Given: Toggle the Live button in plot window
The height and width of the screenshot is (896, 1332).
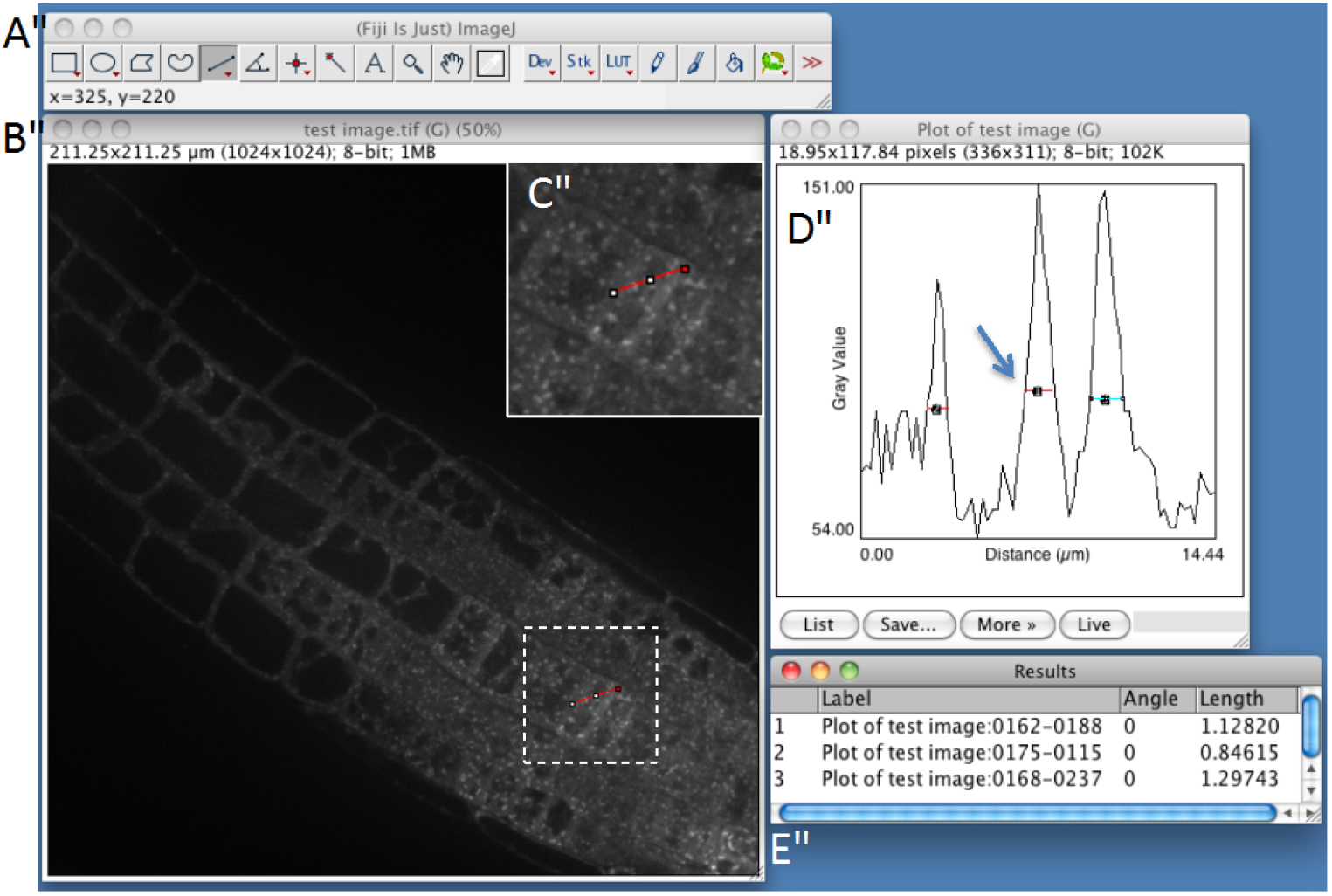Looking at the screenshot, I should (x=1094, y=625).
